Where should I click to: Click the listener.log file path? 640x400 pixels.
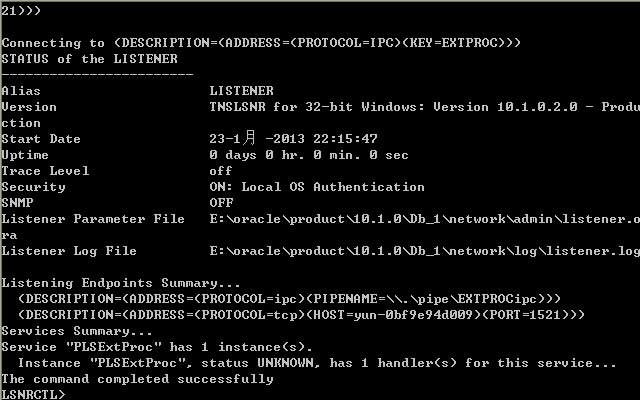(x=424, y=251)
